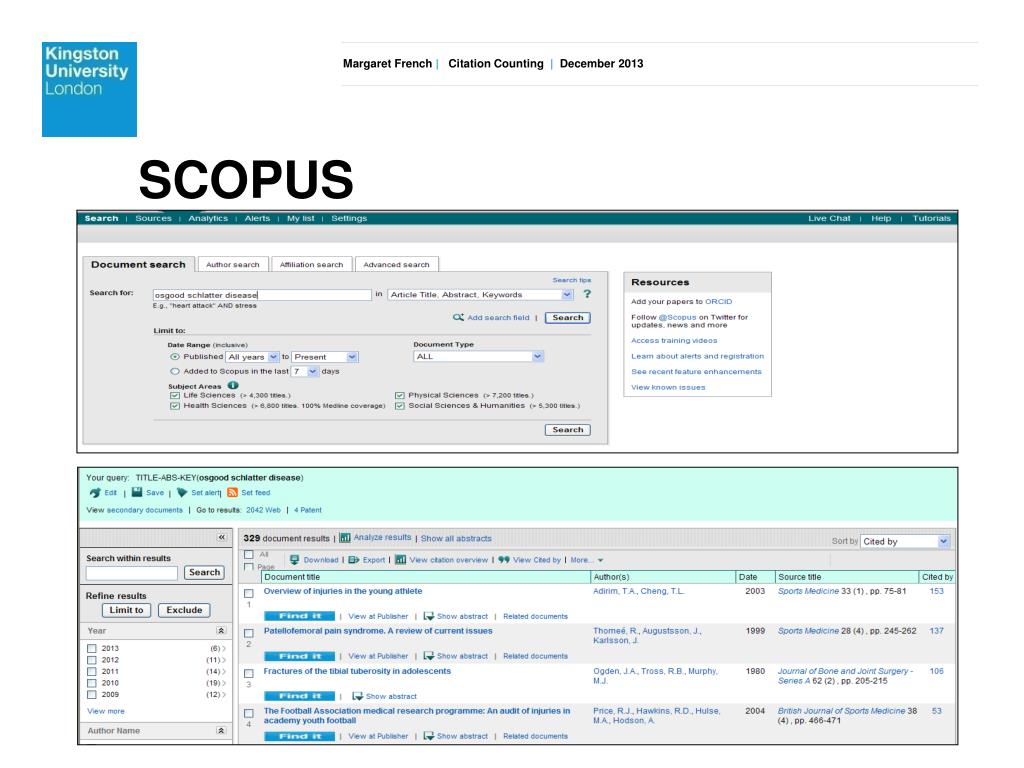Expand the More options menu in results toolbar
The height and width of the screenshot is (768, 1024).
586,560
